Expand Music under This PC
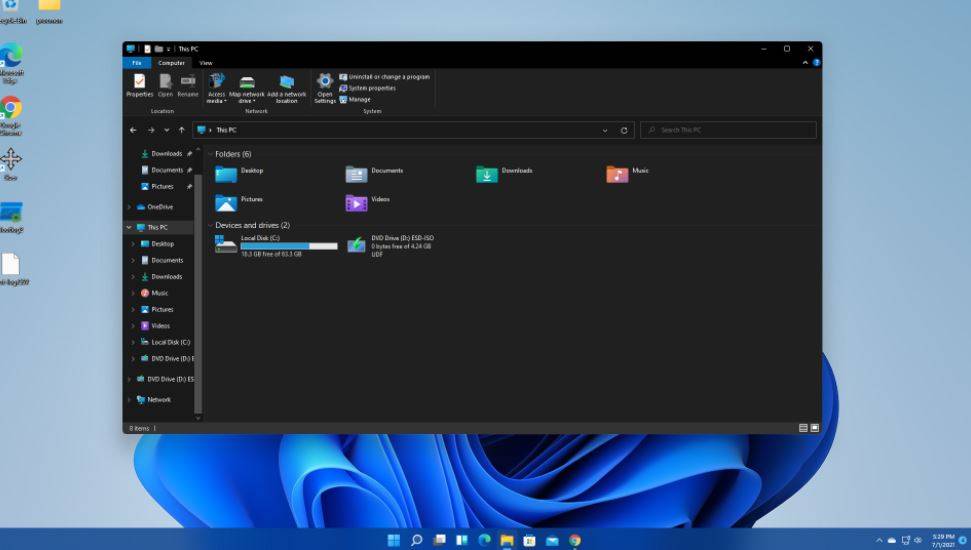971x550 pixels. coord(133,293)
